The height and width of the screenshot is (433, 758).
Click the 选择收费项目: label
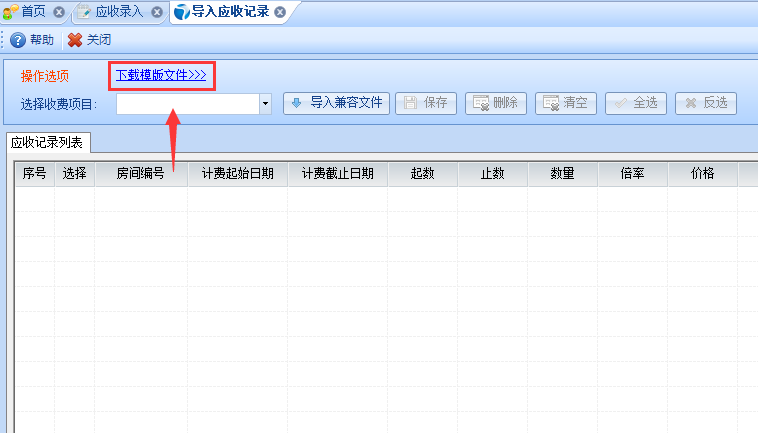point(59,104)
